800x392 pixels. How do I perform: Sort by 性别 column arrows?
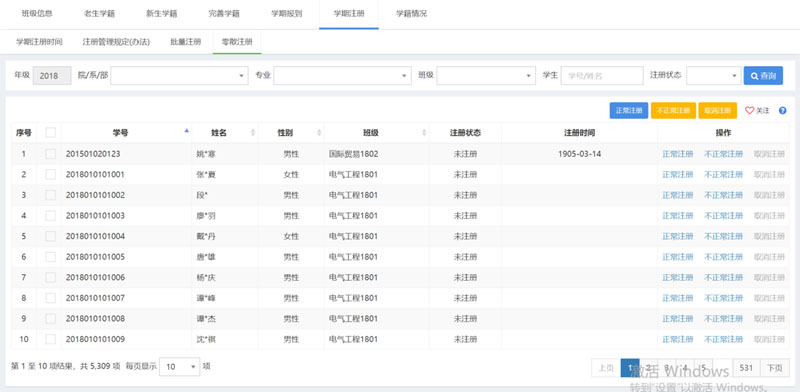click(319, 133)
